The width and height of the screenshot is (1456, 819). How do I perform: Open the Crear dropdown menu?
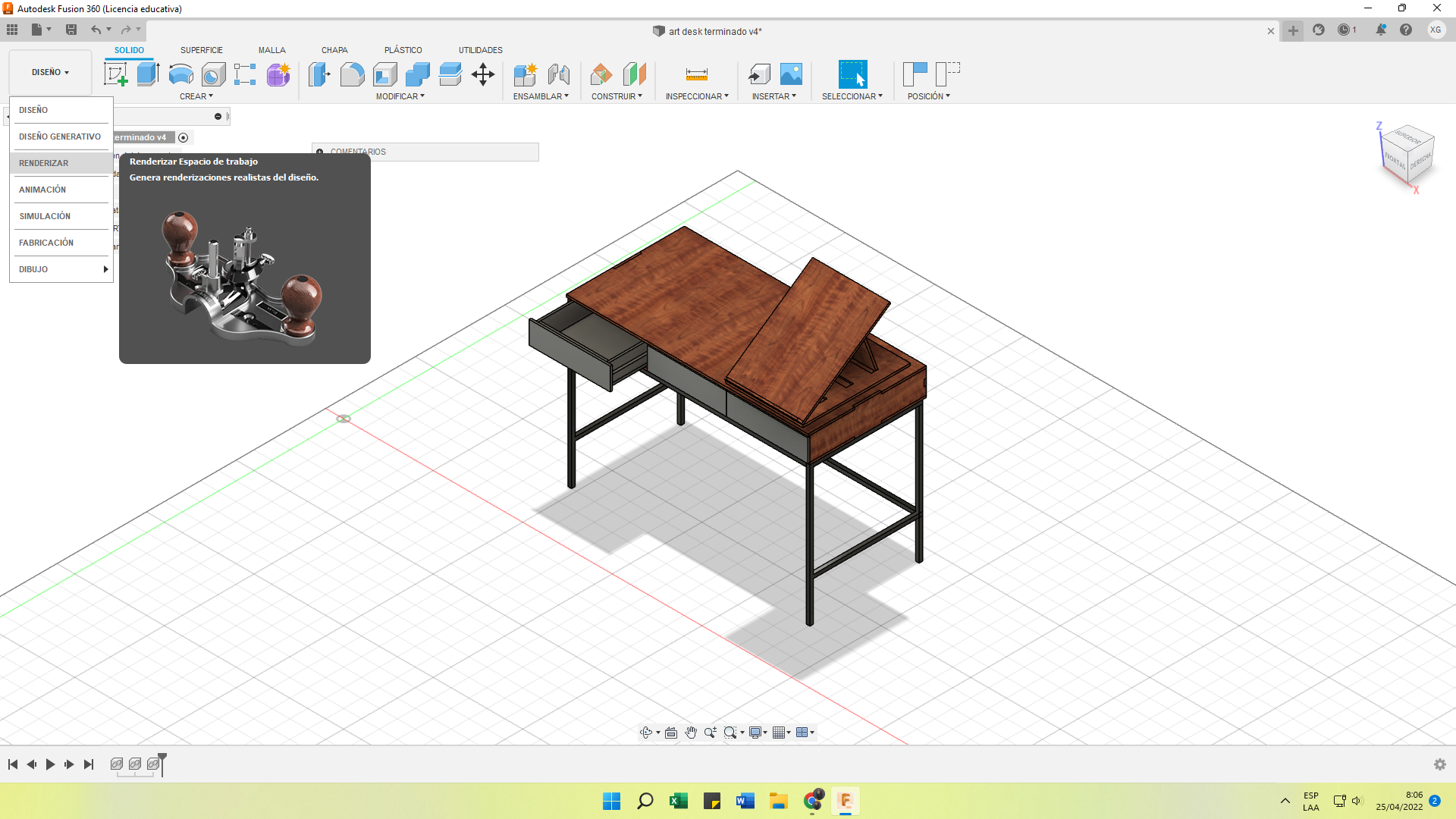tap(196, 96)
